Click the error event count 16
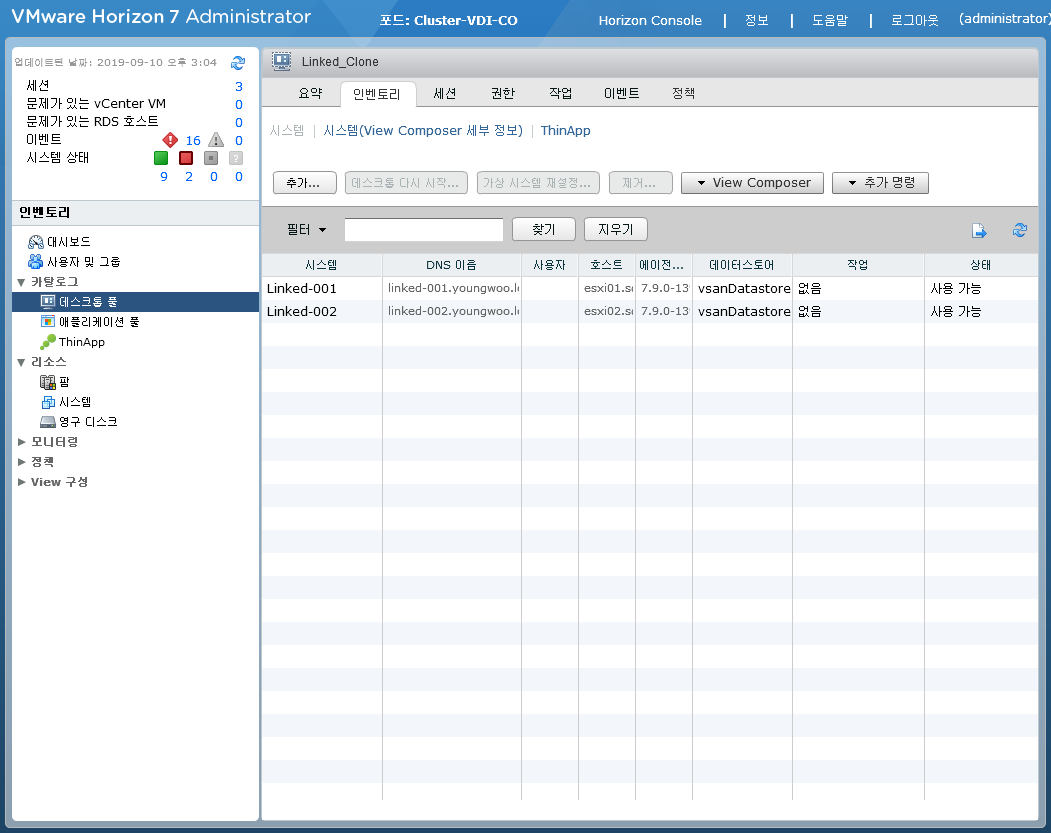This screenshot has width=1051, height=833. [193, 141]
